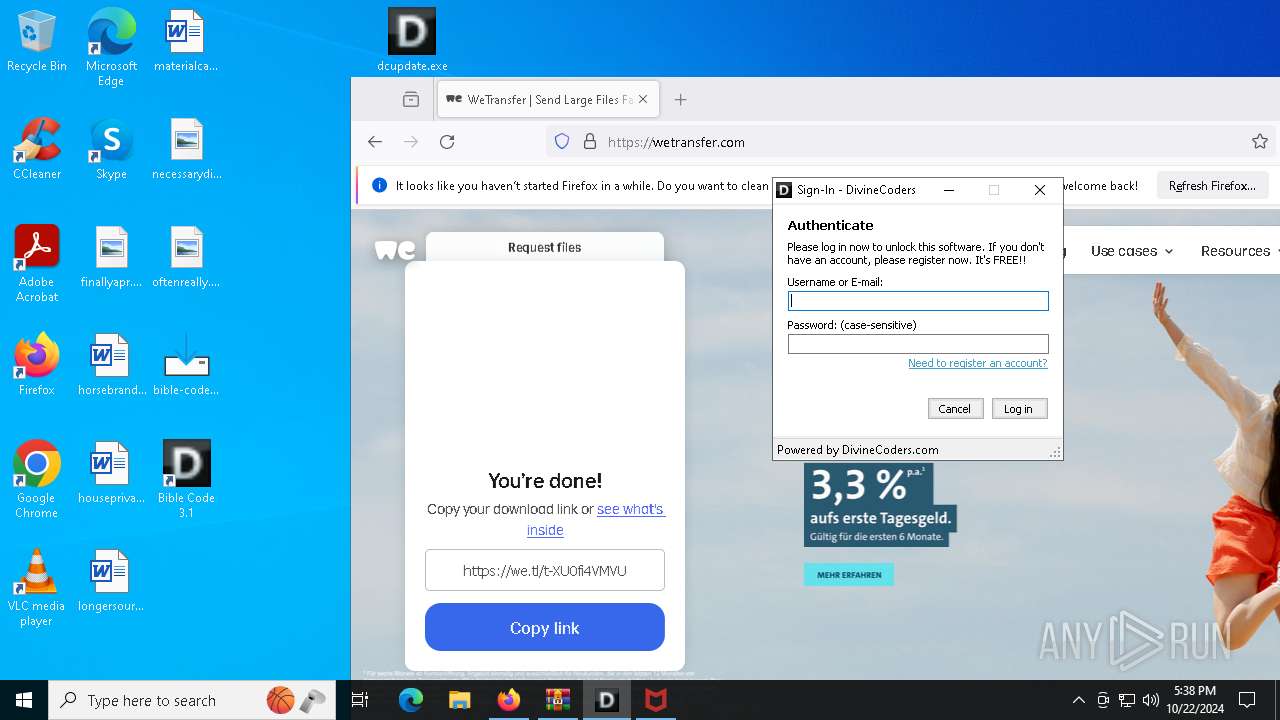
Task: Select the finallyapr... image file icon
Action: click(111, 257)
